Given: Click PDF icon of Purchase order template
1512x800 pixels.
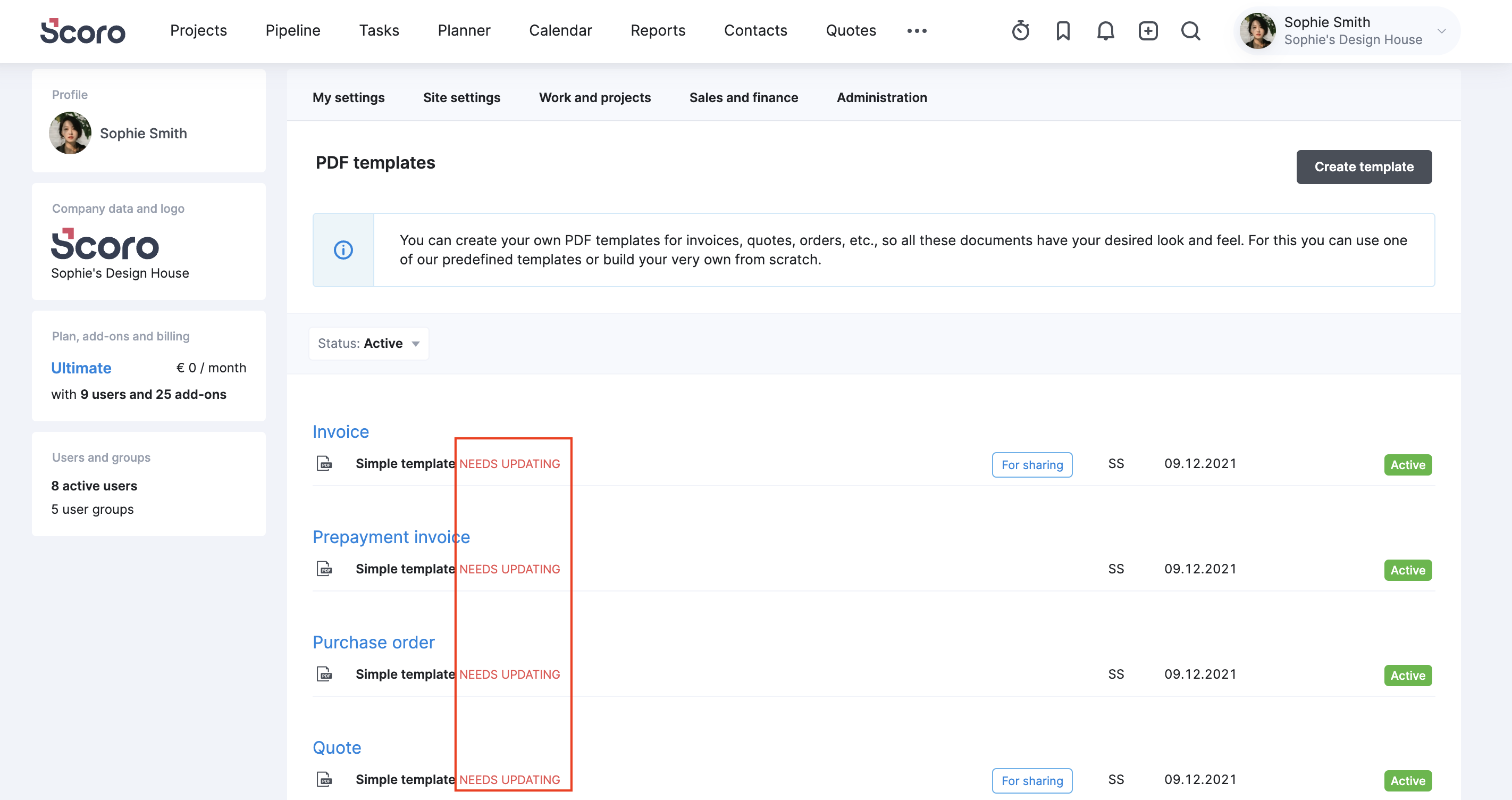Looking at the screenshot, I should pyautogui.click(x=324, y=674).
